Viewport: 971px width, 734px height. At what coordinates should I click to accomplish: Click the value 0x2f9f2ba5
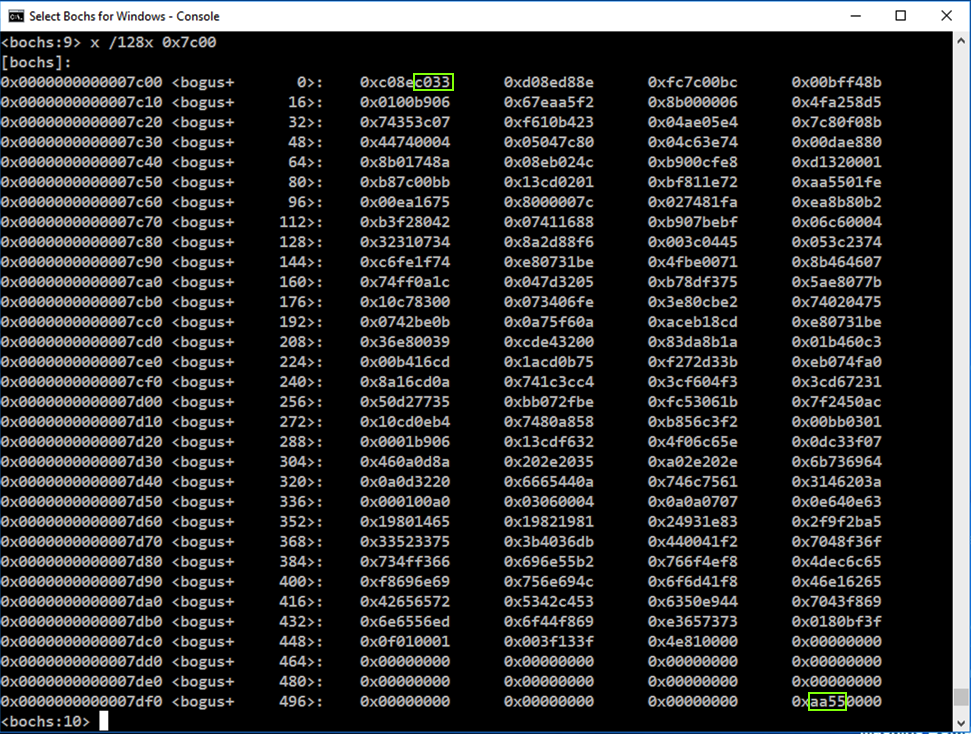(836, 522)
